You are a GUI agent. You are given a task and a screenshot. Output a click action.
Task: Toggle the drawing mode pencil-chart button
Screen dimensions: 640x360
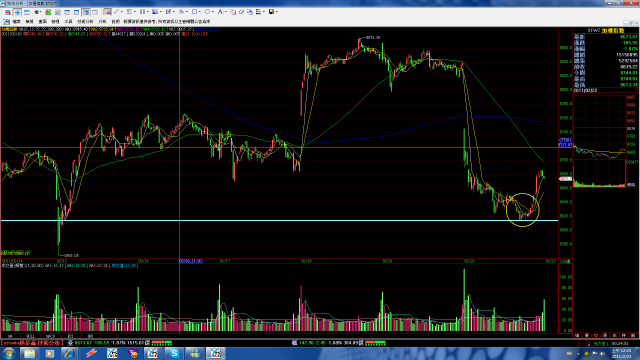pos(107,12)
